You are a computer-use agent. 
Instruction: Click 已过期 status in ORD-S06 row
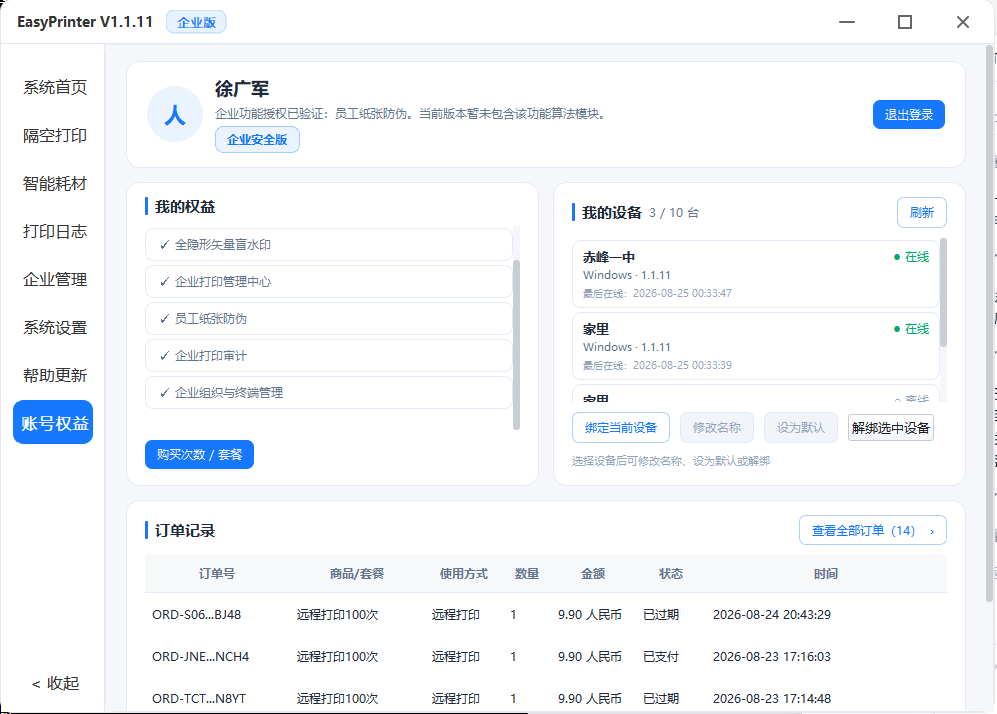661,615
